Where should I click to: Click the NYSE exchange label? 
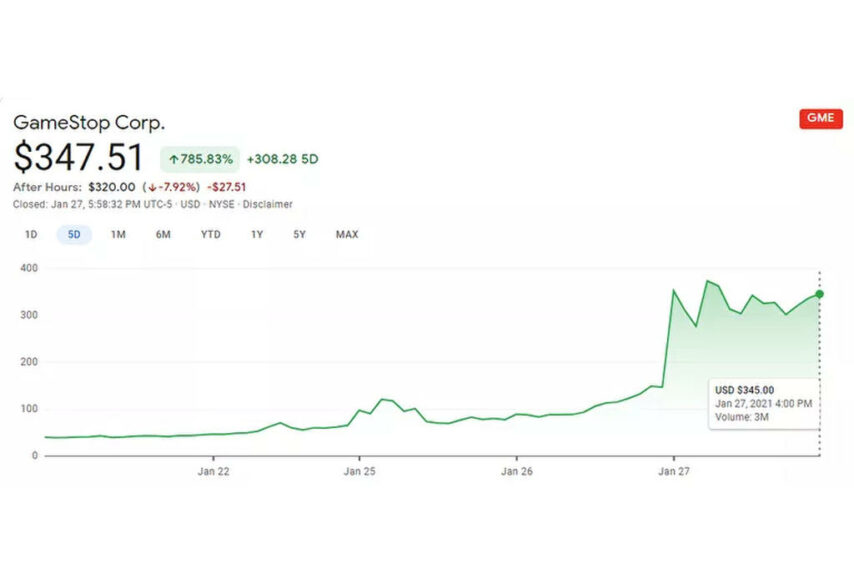coord(222,204)
